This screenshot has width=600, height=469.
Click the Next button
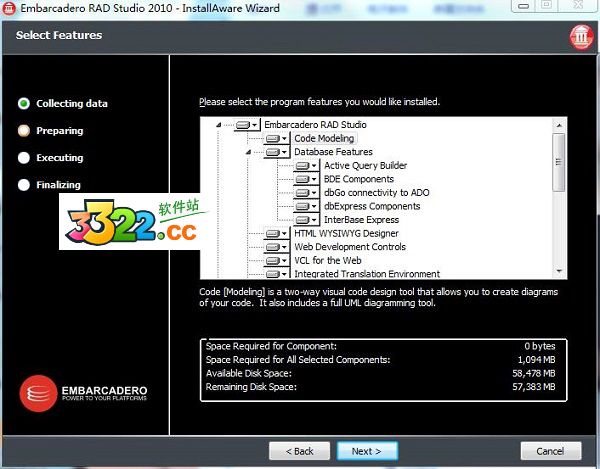[x=367, y=451]
